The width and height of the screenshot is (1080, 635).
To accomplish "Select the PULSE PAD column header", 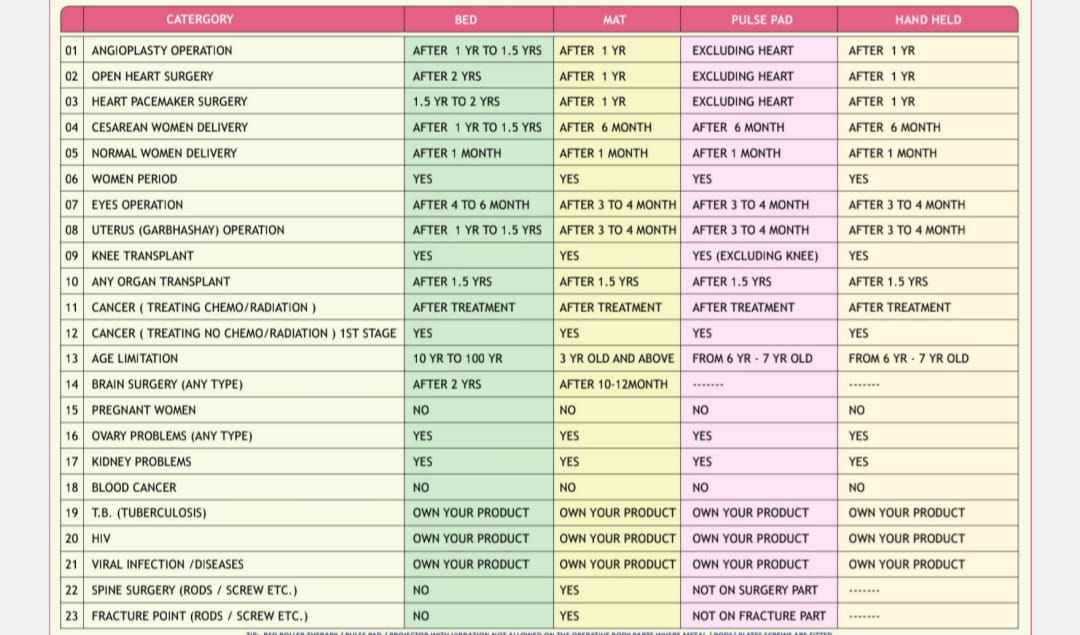I will 757,19.
